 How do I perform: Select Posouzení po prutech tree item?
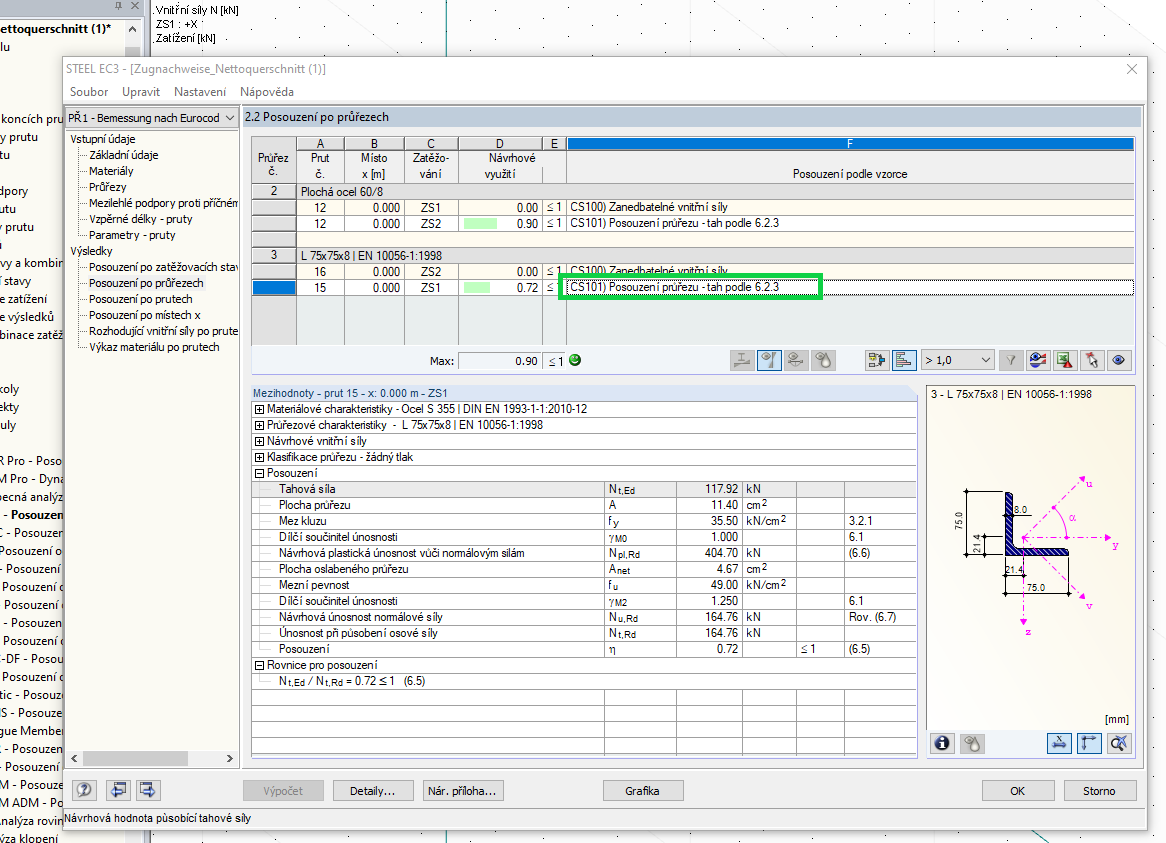tap(141, 299)
